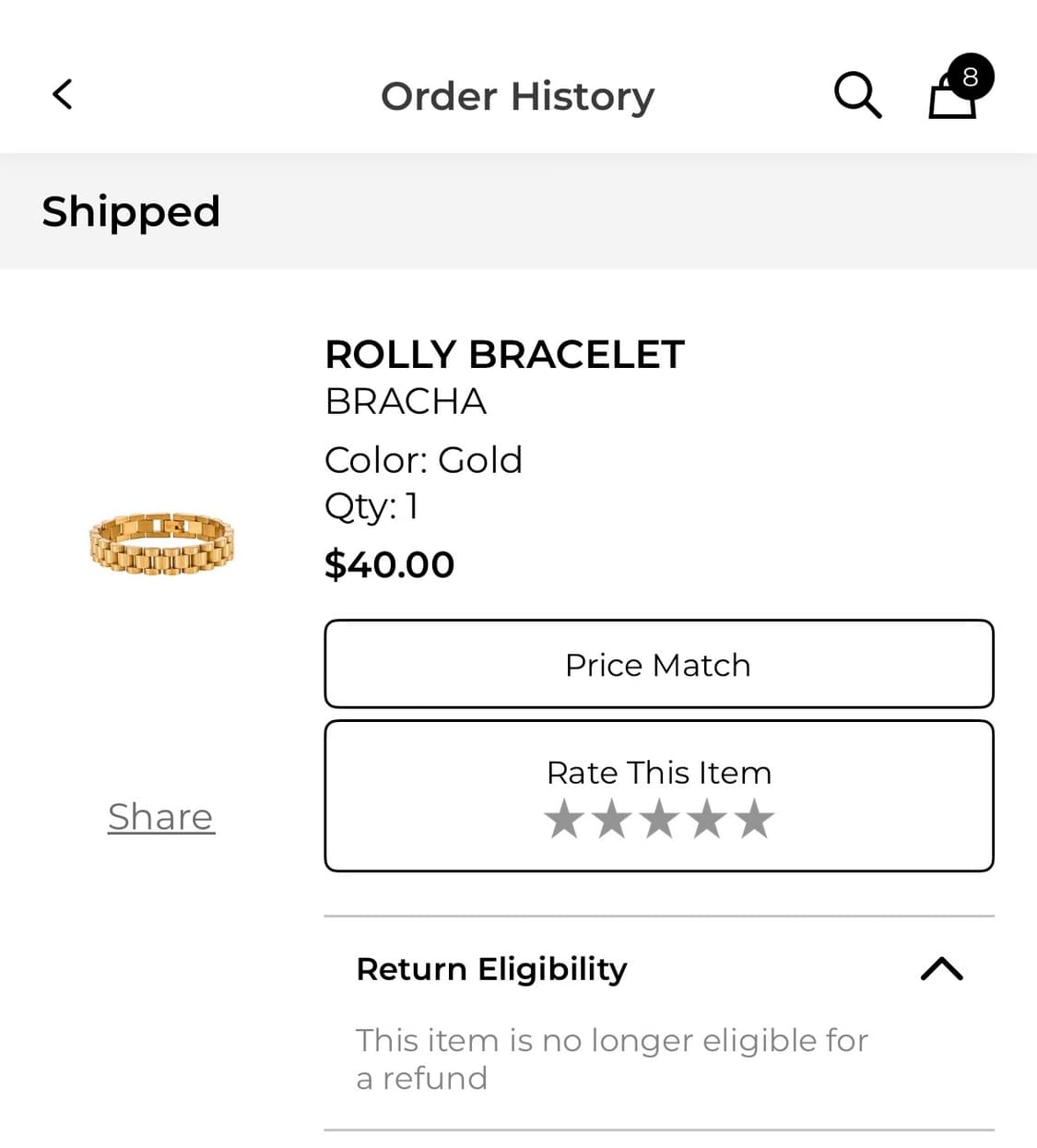1037x1148 pixels.
Task: Click the cart badge showing 8 items
Action: coord(969,77)
